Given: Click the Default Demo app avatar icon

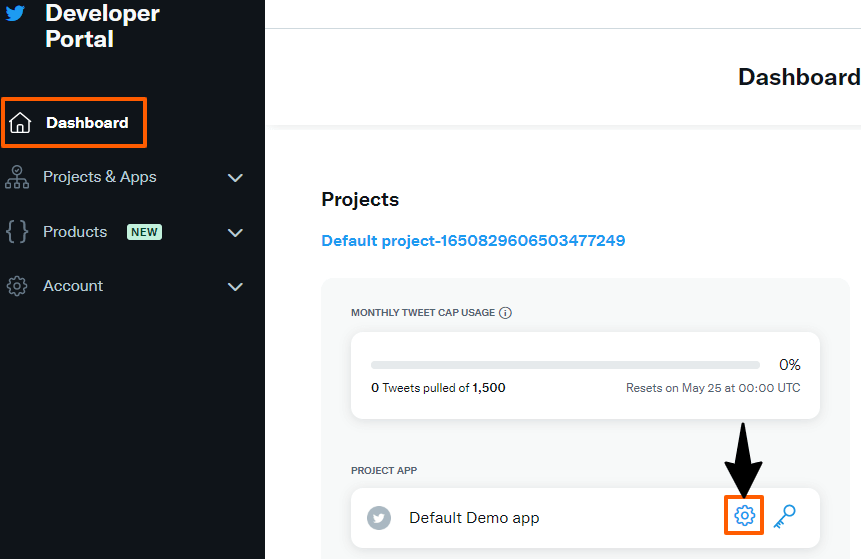Looking at the screenshot, I should click(x=379, y=518).
